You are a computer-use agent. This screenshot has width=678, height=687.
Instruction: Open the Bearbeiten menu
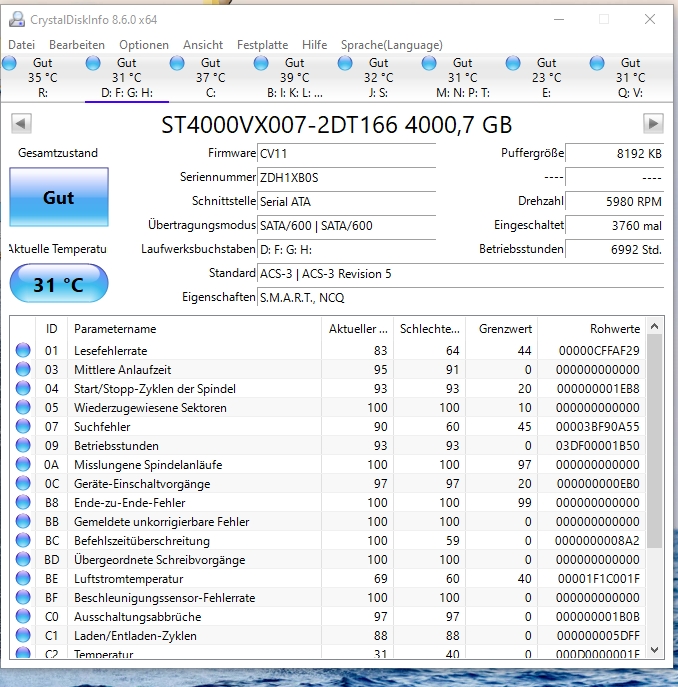[77, 45]
